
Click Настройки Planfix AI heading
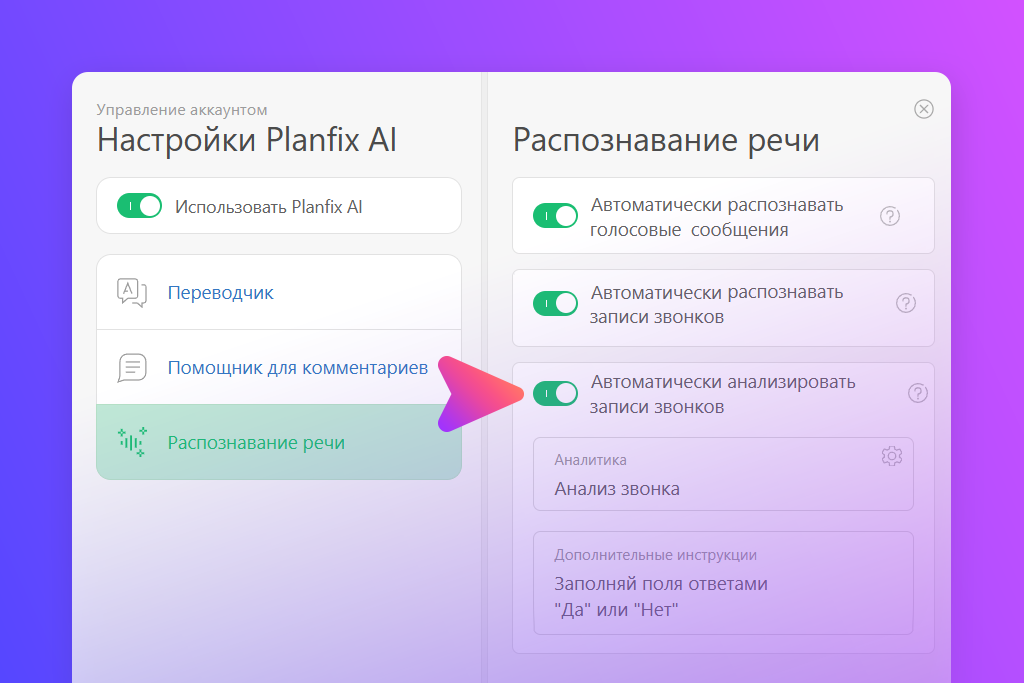pyautogui.click(x=247, y=140)
